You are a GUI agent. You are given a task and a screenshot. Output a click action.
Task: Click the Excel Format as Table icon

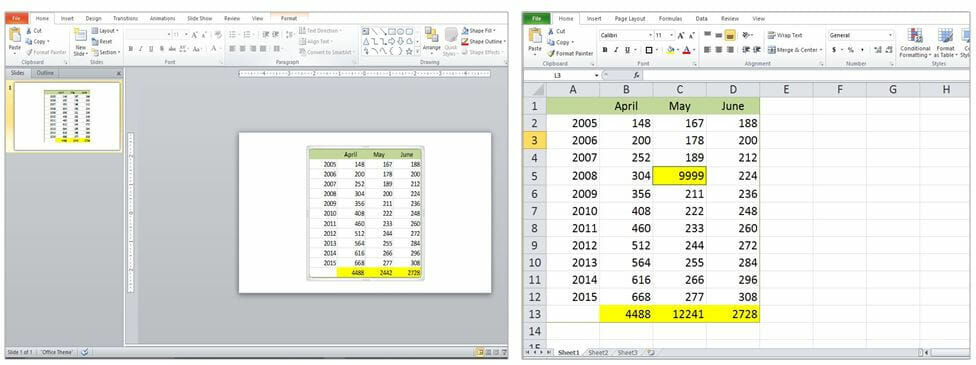[x=945, y=36]
